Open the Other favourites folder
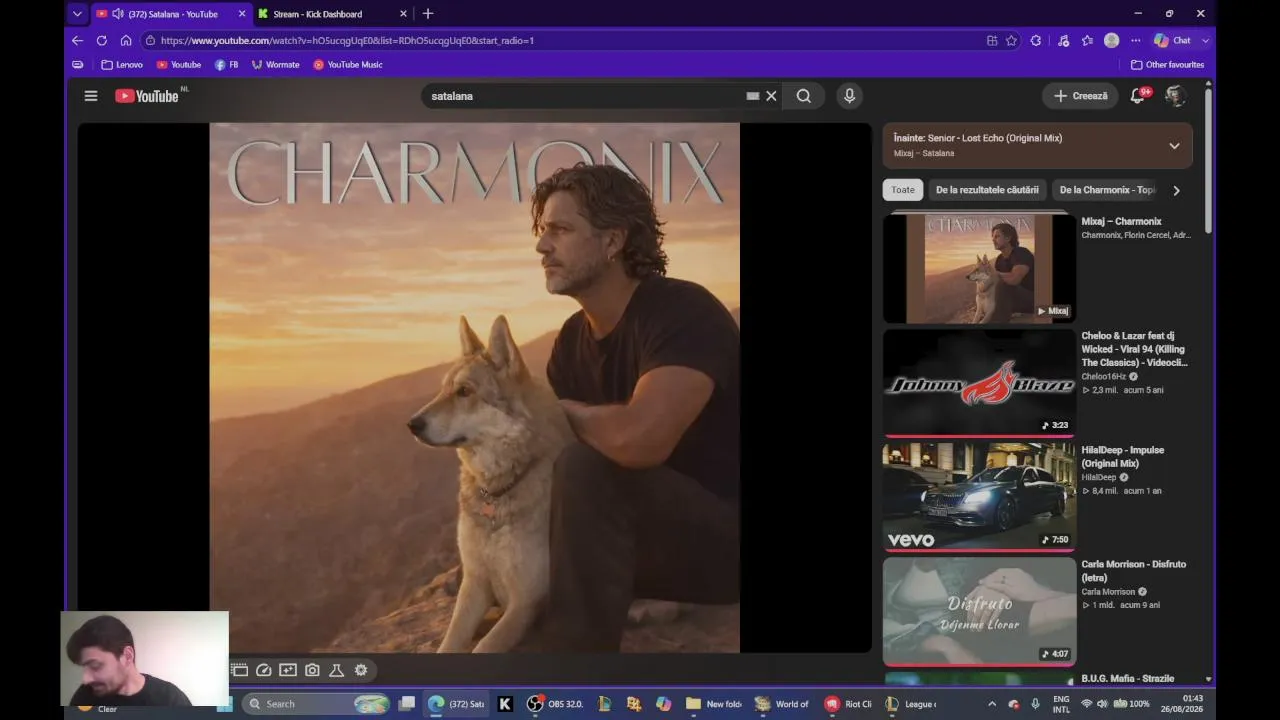The width and height of the screenshot is (1280, 720). click(x=1167, y=65)
